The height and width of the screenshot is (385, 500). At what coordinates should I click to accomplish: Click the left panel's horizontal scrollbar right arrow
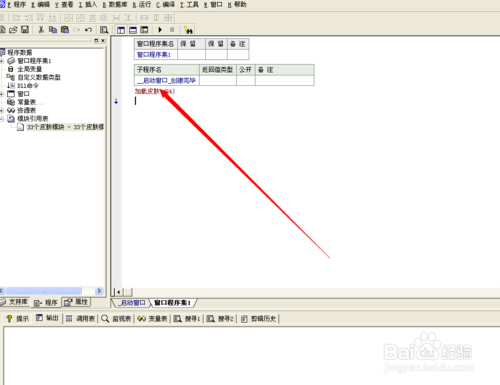[x=99, y=291]
